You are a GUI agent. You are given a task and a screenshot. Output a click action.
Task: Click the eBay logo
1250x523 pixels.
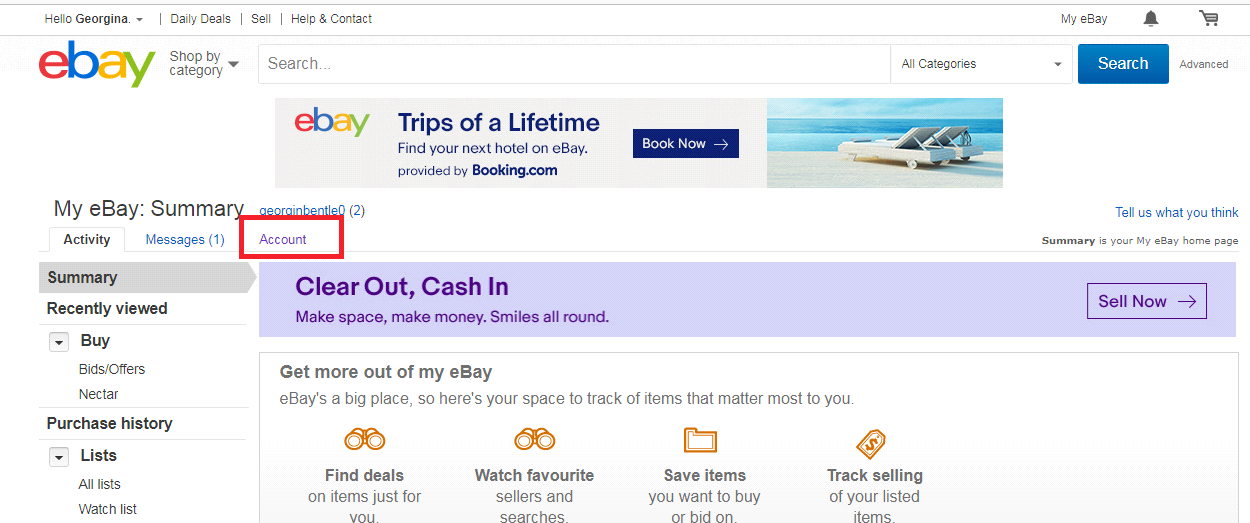tap(97, 64)
